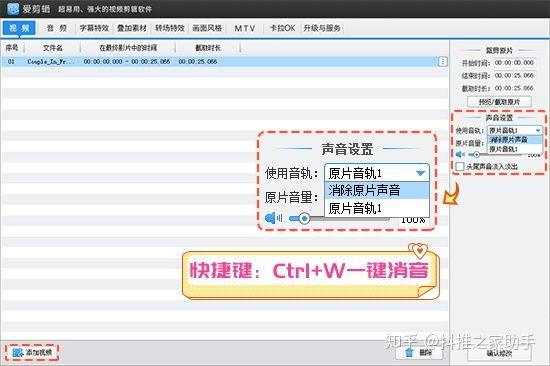
Task: Click the 截取时长 value in the right panel
Action: pyautogui.click(x=514, y=88)
